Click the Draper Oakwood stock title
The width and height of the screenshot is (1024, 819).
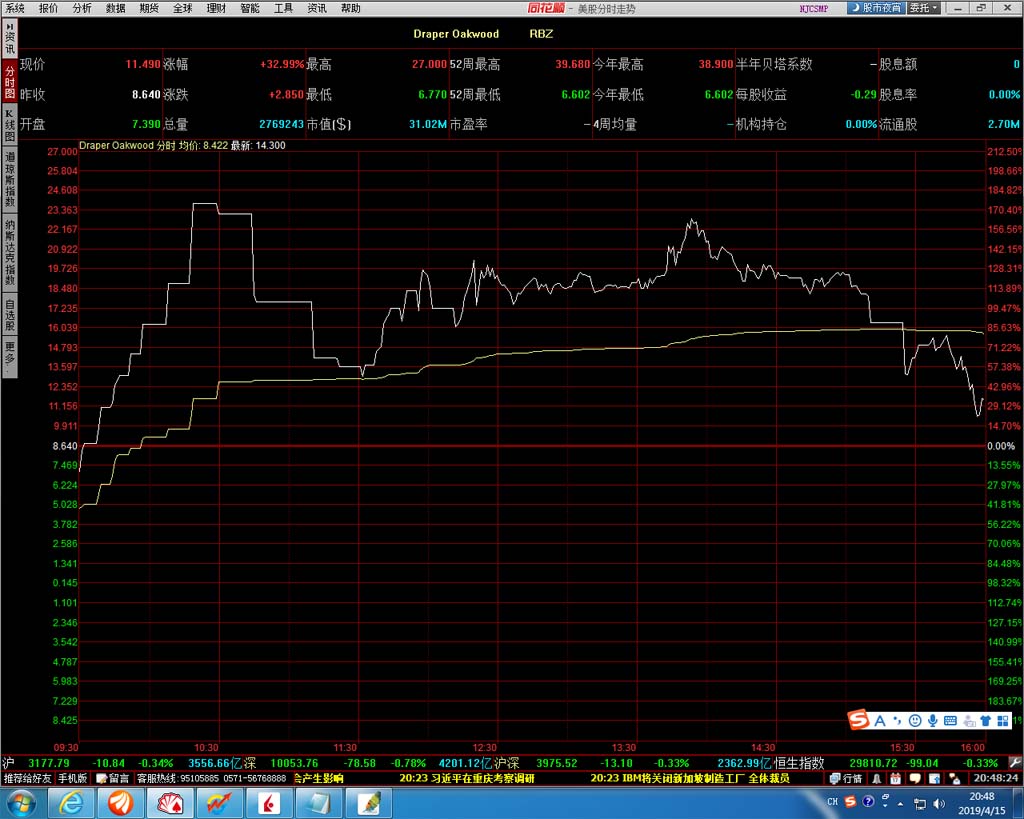tap(456, 34)
